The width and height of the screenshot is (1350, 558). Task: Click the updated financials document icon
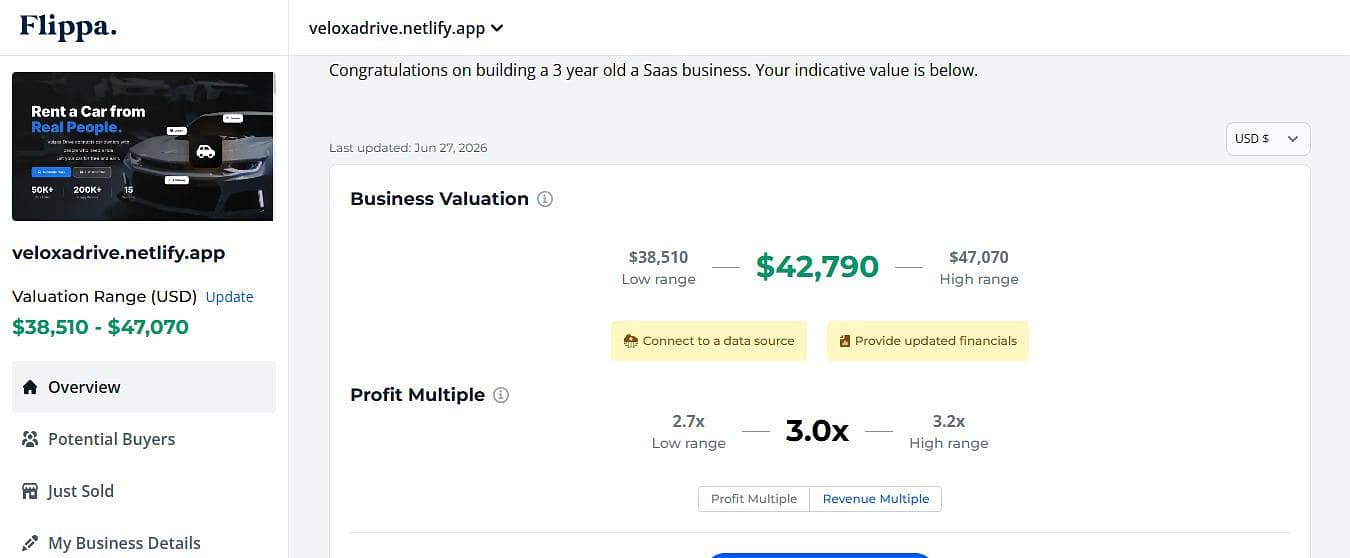click(844, 341)
